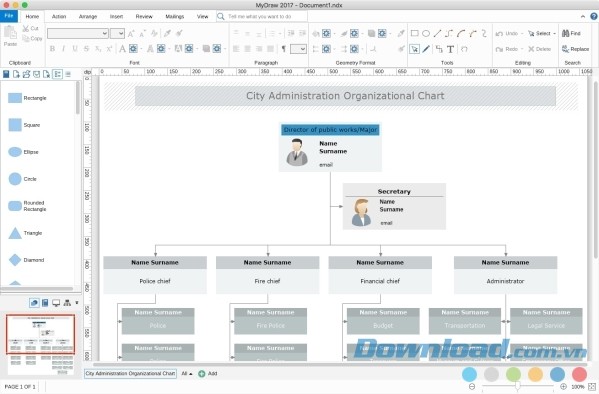This screenshot has height=394, width=599.
Task: Click the Undo arrow
Action: [499, 34]
